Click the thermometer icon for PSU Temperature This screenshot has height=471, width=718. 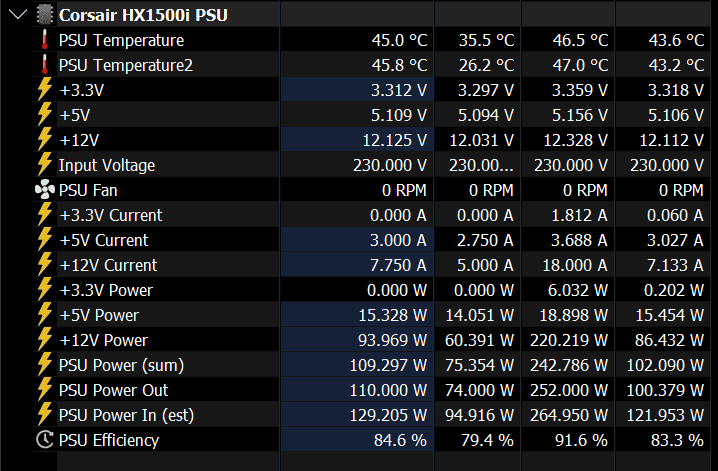click(x=44, y=40)
